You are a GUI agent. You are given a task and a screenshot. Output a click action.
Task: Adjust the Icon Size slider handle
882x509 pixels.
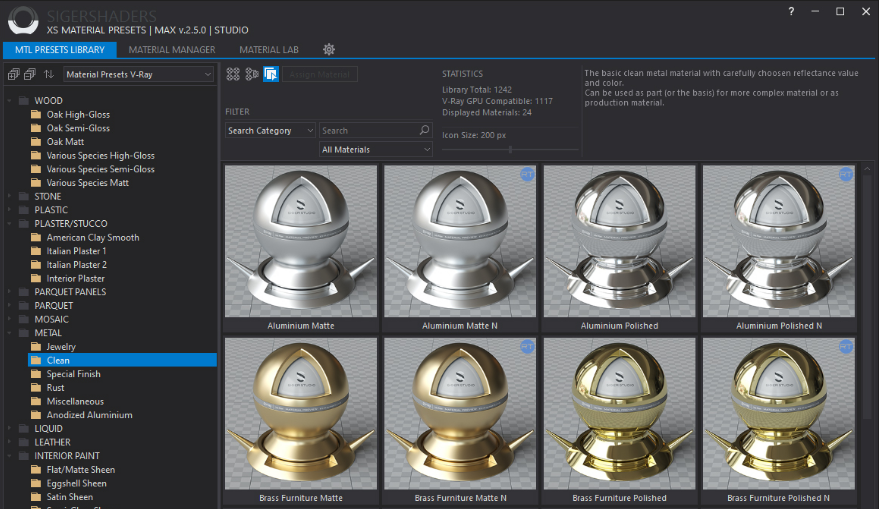(510, 150)
